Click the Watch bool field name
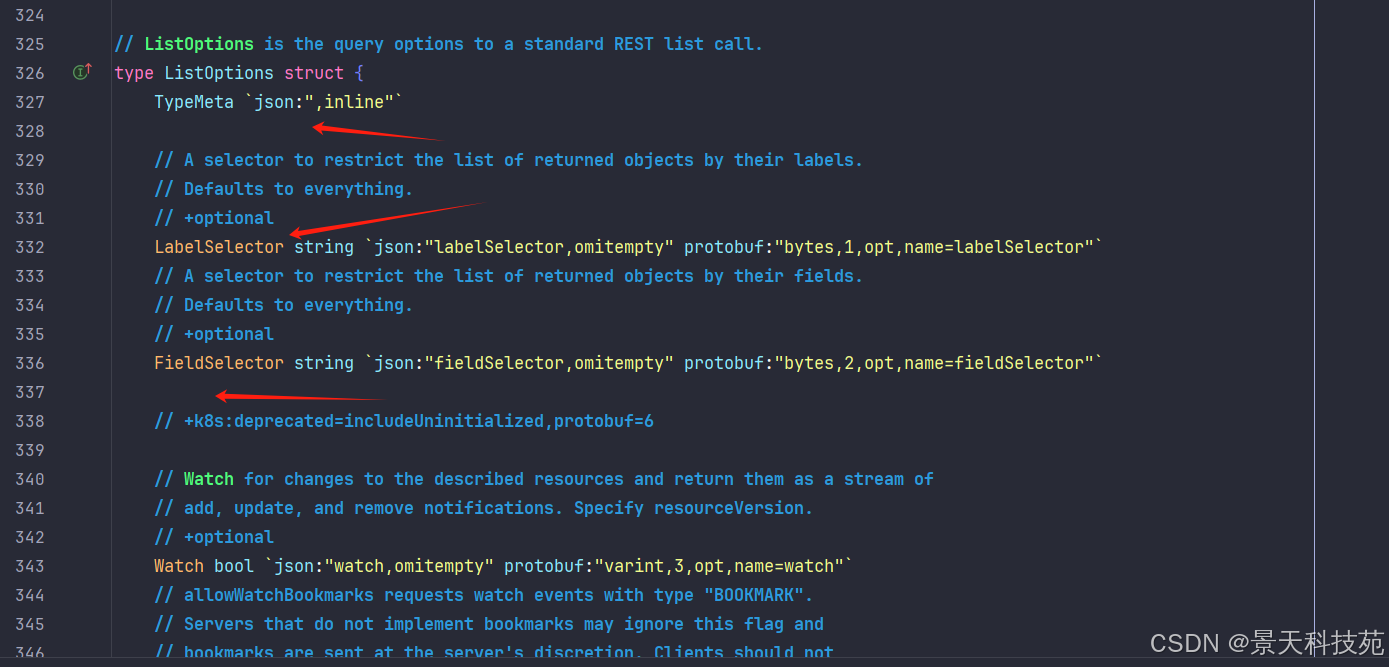The width and height of the screenshot is (1389, 667). click(178, 566)
